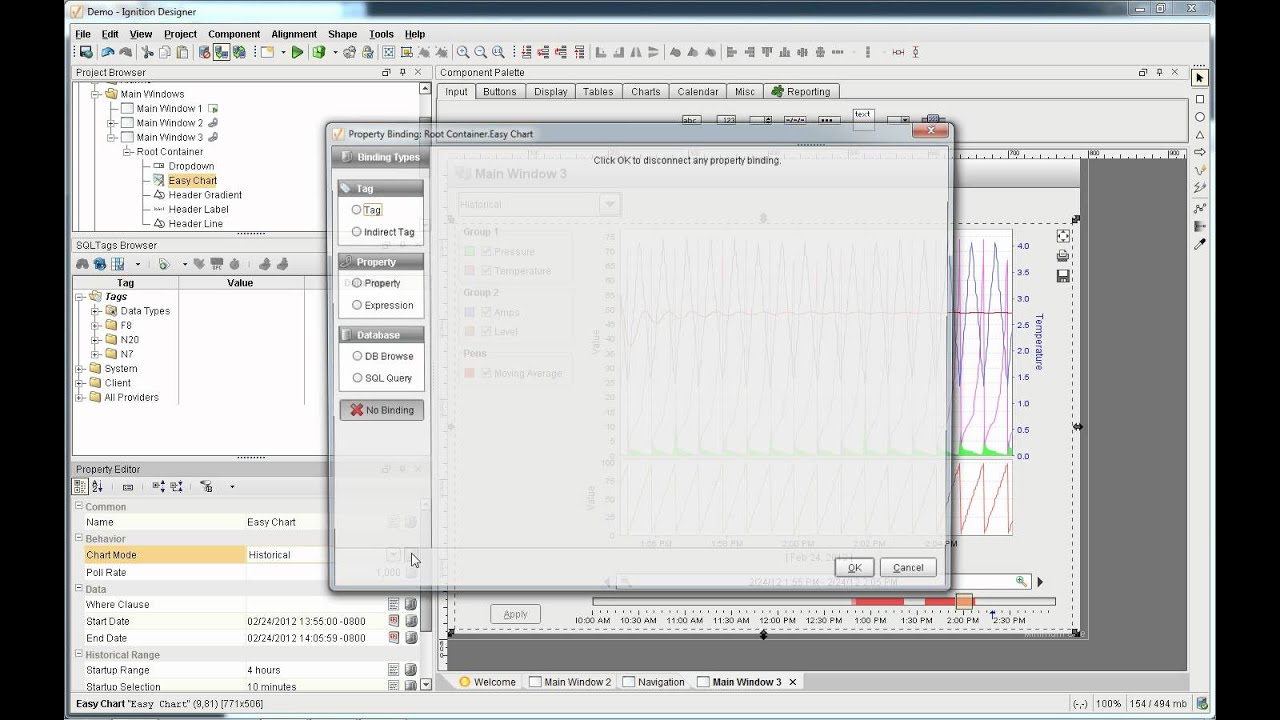
Task: Expand the Main Window 2 tree node
Action: (x=112, y=123)
